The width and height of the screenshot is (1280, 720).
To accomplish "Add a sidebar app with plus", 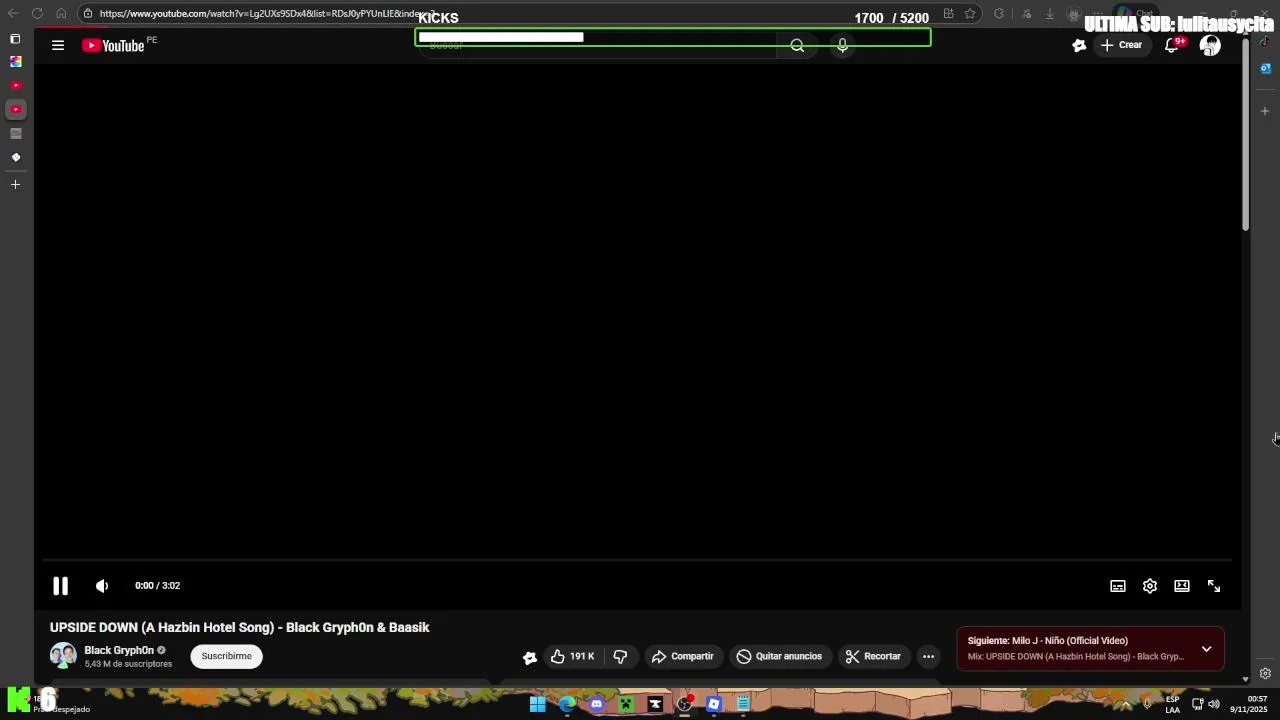I will coord(1265,111).
